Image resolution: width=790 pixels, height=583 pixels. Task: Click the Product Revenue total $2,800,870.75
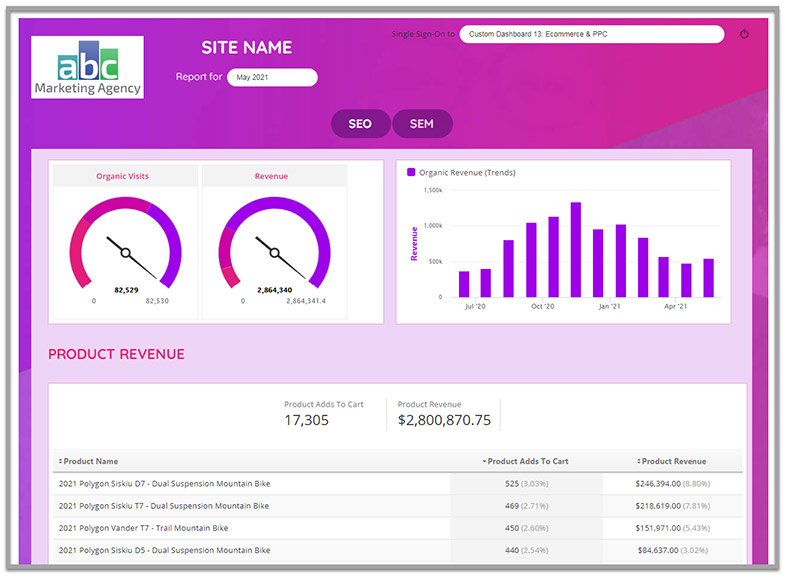[444, 420]
